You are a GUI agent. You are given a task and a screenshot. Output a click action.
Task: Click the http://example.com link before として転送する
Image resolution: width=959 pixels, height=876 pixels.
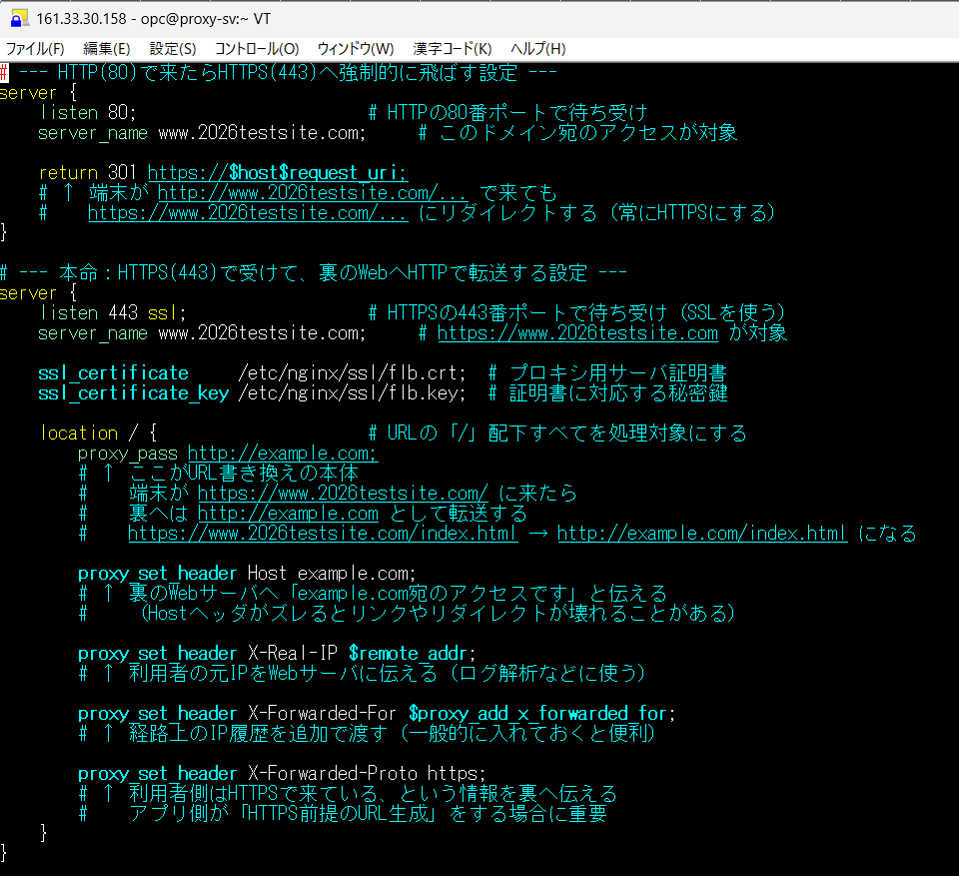(x=288, y=514)
